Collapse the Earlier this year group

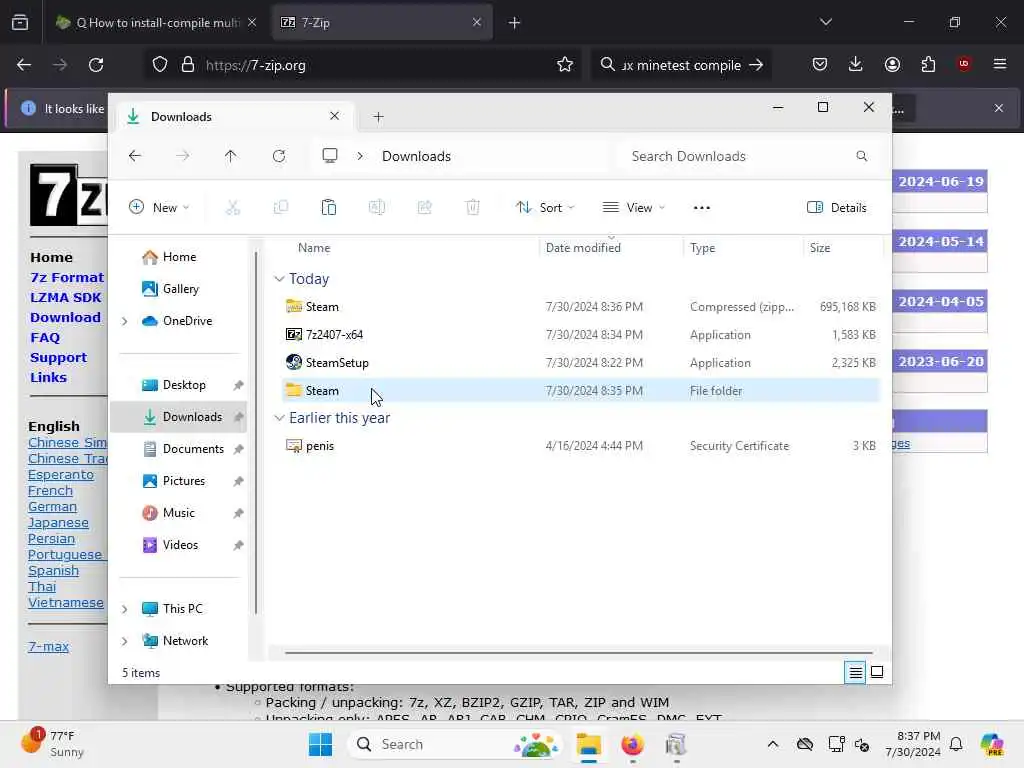[280, 418]
